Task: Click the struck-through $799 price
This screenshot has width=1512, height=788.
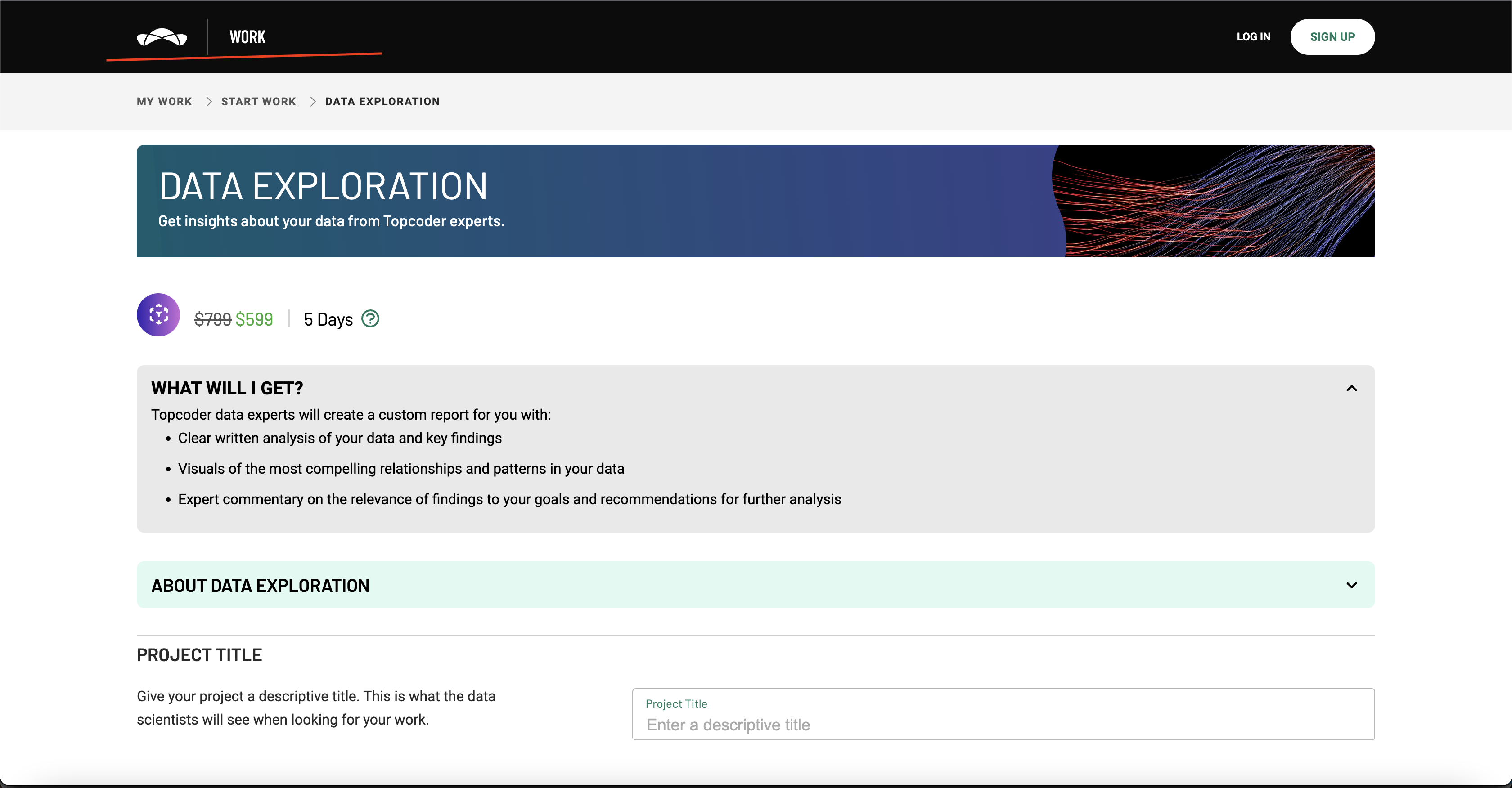Action: 212,319
